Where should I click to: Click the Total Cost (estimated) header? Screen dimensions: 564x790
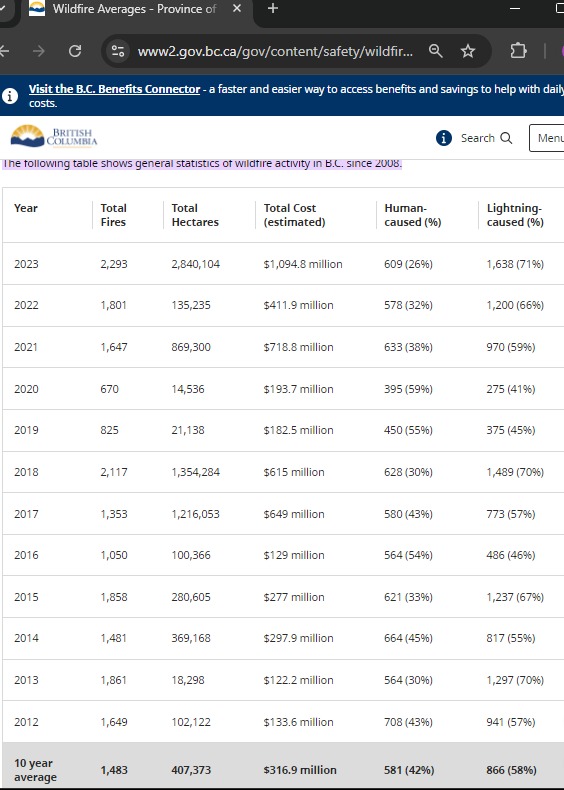tap(294, 215)
